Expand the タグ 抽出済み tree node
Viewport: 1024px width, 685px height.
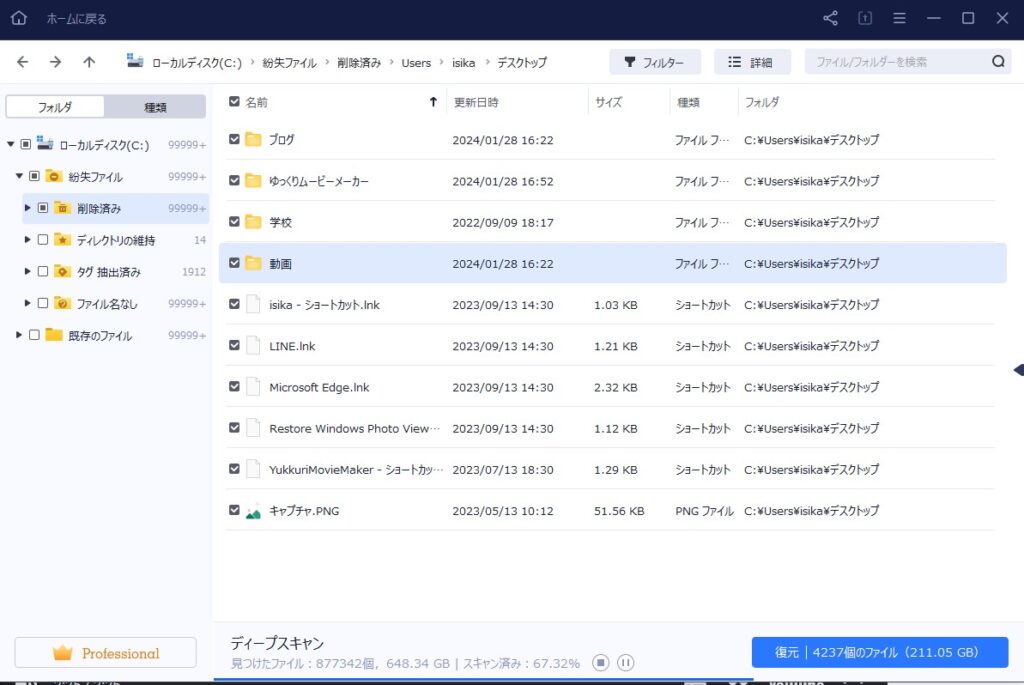pos(27,271)
